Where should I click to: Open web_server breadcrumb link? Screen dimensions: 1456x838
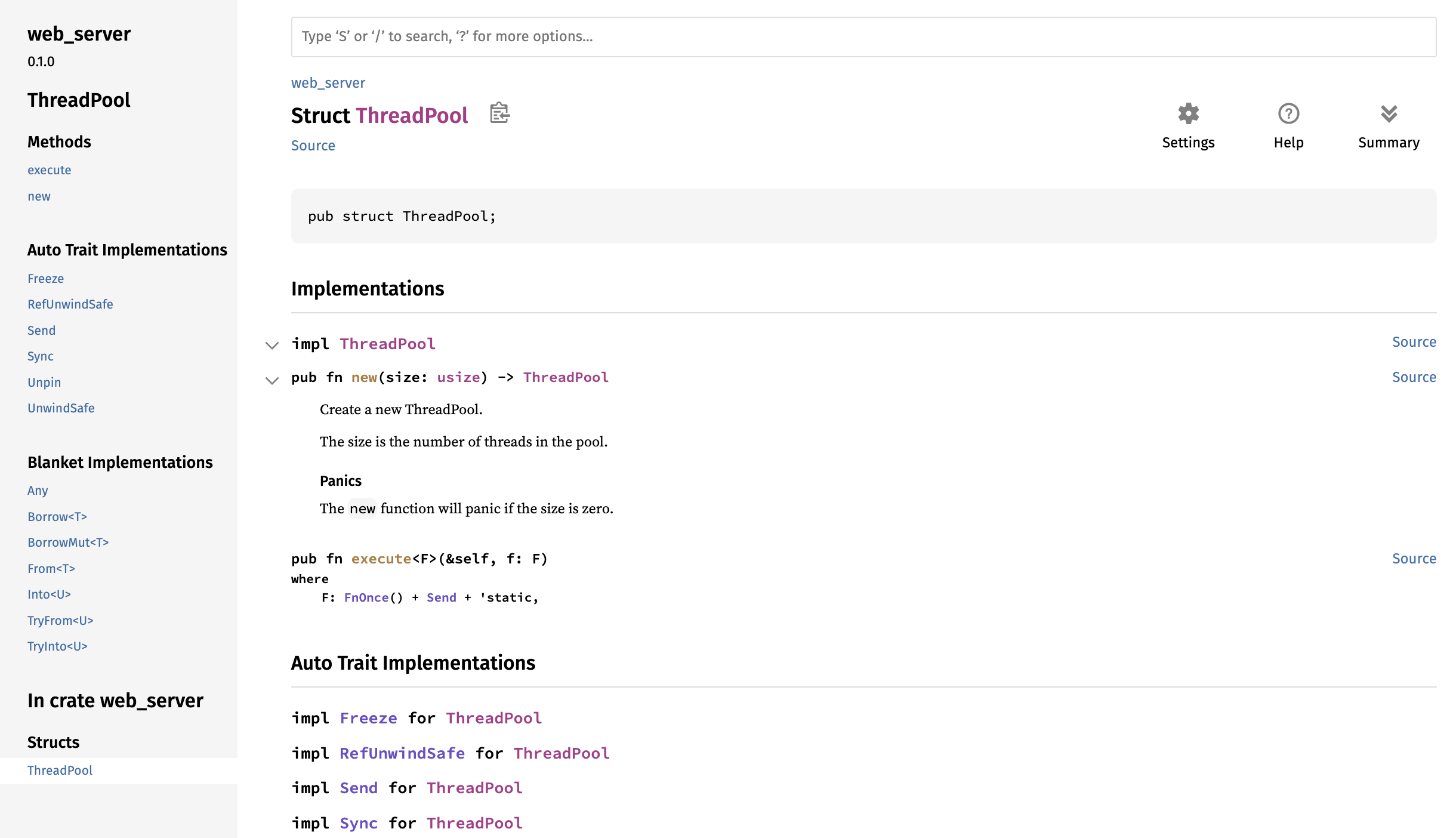point(328,83)
